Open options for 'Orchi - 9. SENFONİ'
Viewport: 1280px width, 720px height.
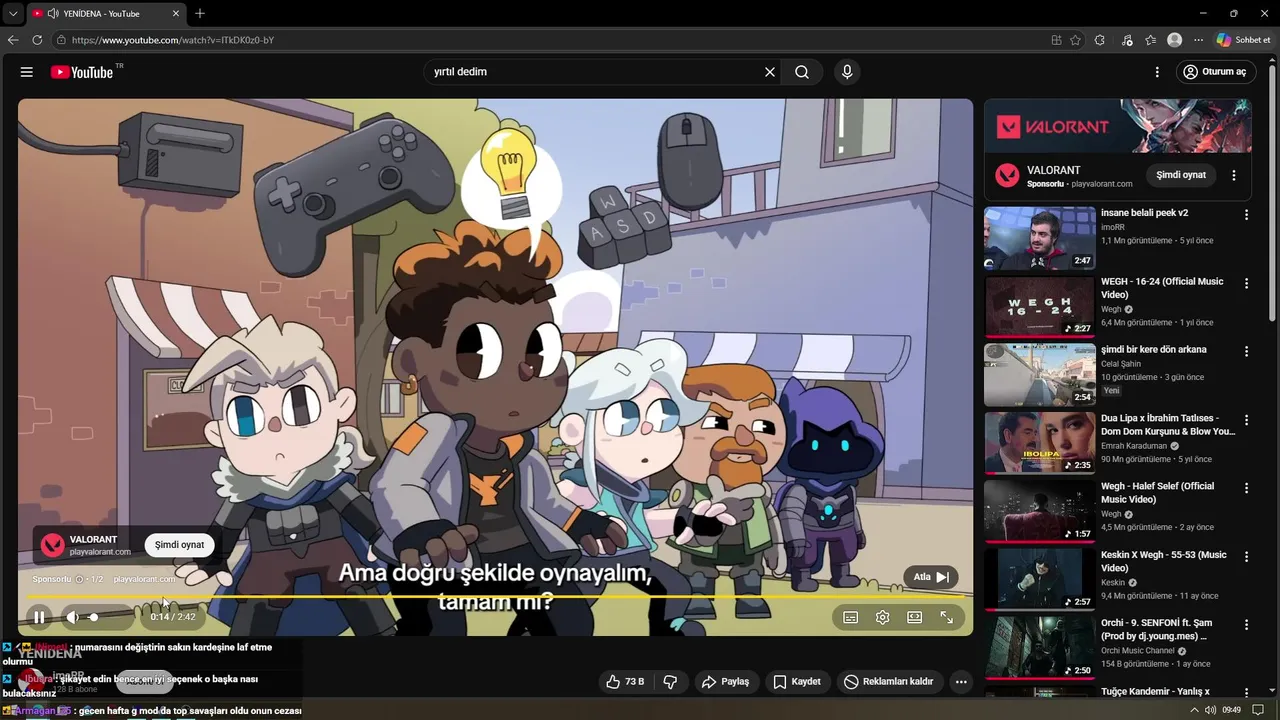pyautogui.click(x=1246, y=625)
